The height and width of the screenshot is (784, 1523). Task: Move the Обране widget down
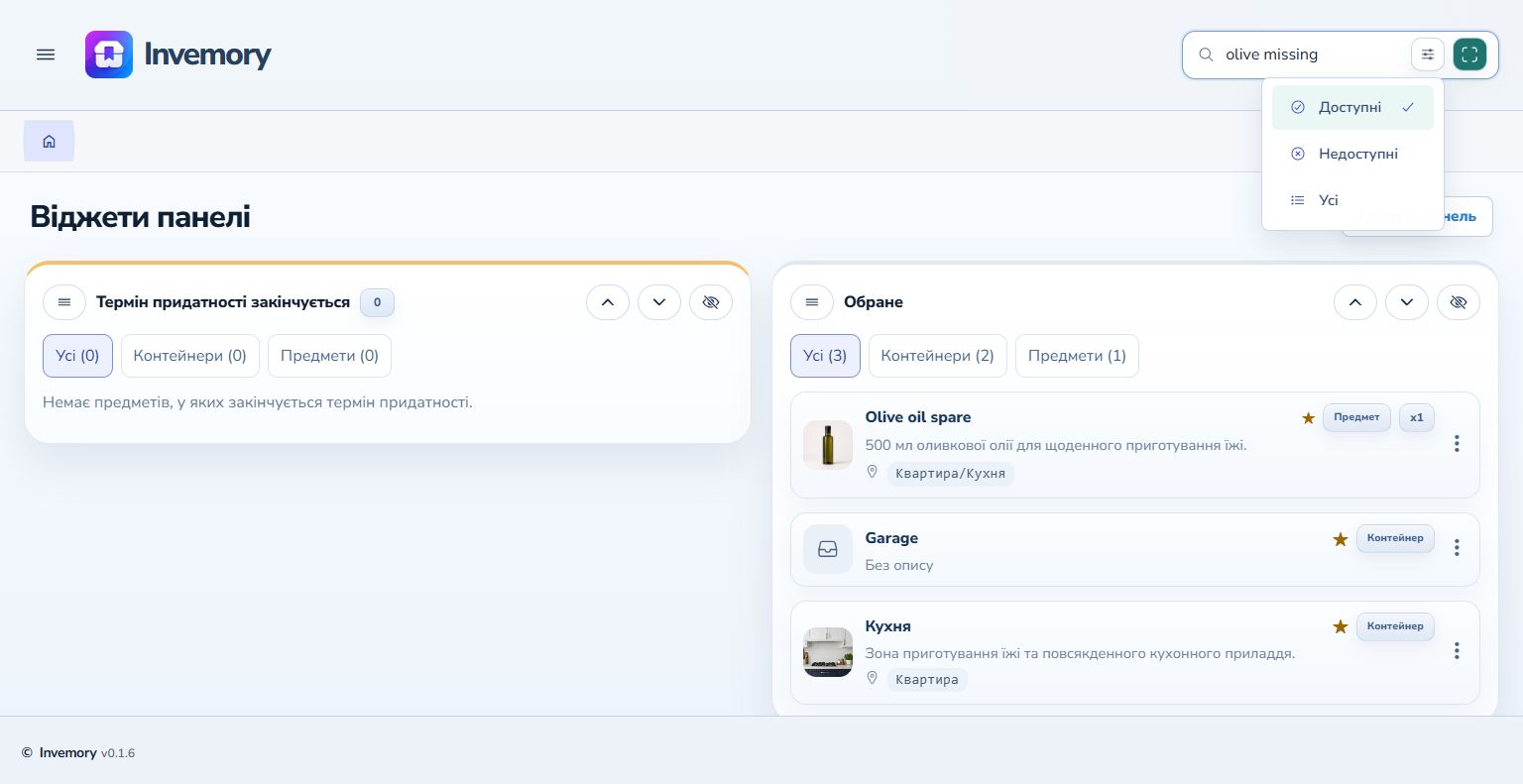(1406, 302)
